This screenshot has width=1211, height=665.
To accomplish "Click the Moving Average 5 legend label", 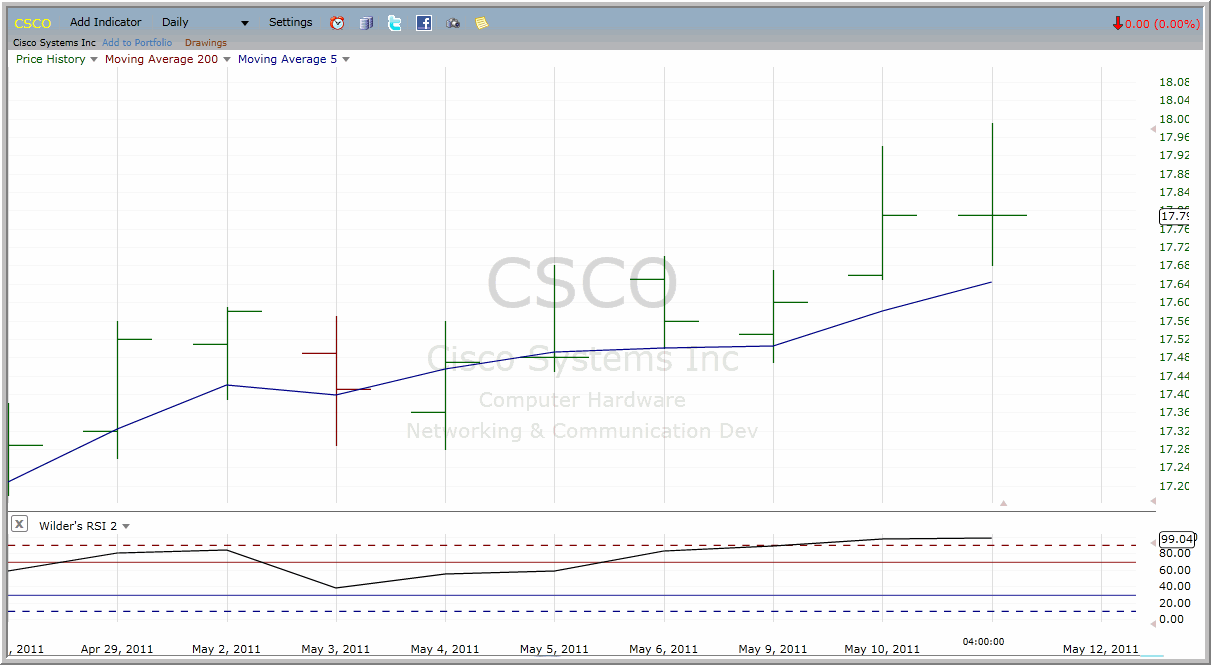I will point(288,60).
